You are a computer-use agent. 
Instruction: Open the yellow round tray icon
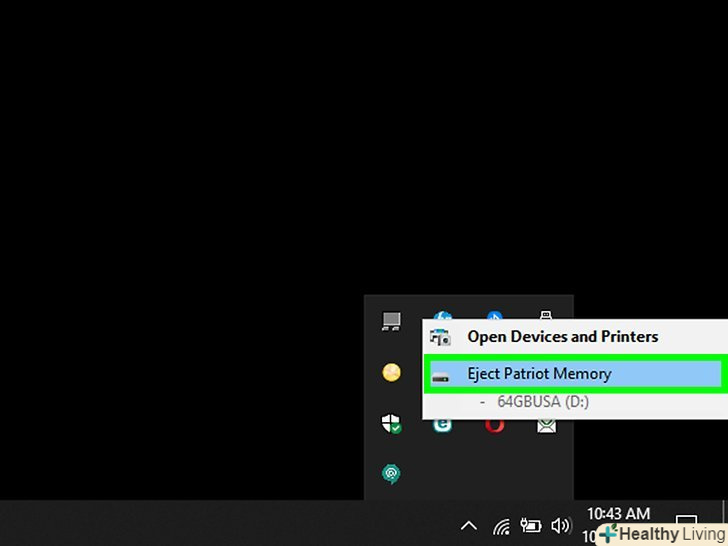tap(391, 372)
